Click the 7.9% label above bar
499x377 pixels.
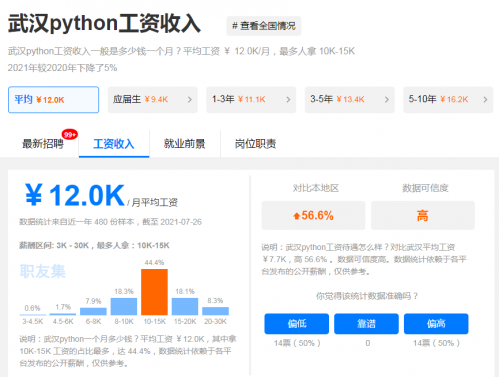tap(93, 301)
